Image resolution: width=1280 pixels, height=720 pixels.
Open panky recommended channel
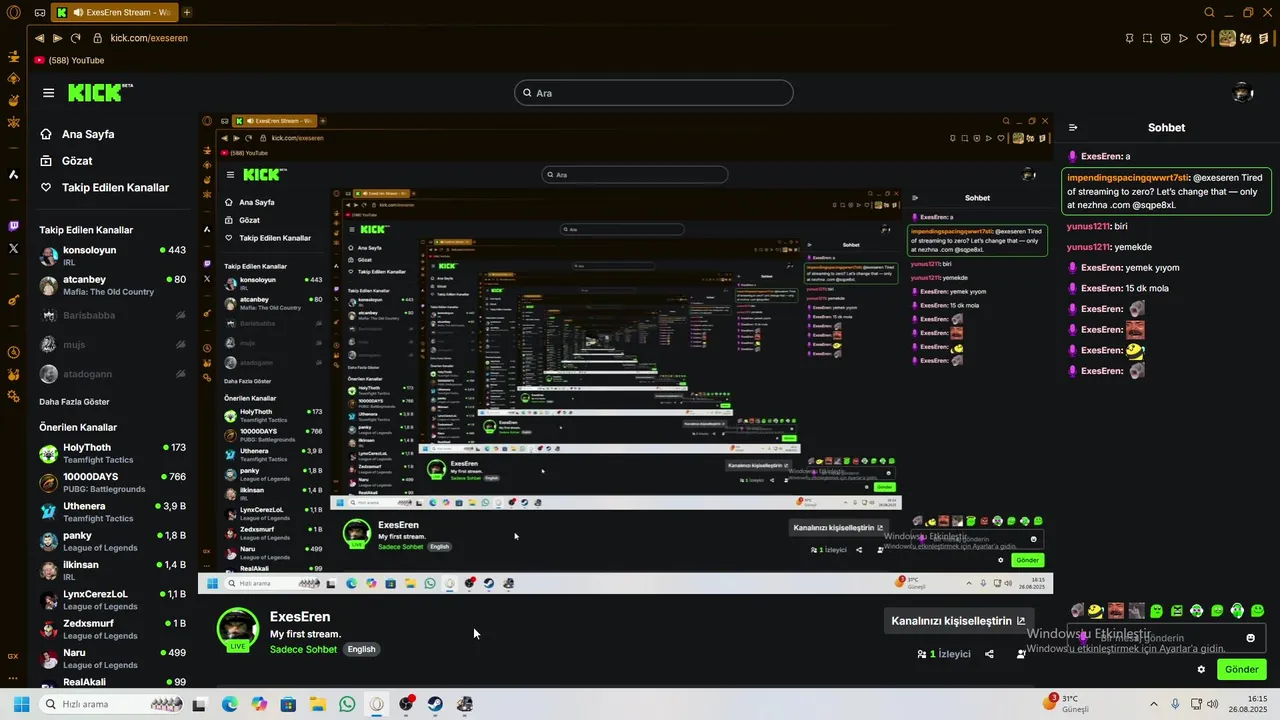pyautogui.click(x=112, y=541)
